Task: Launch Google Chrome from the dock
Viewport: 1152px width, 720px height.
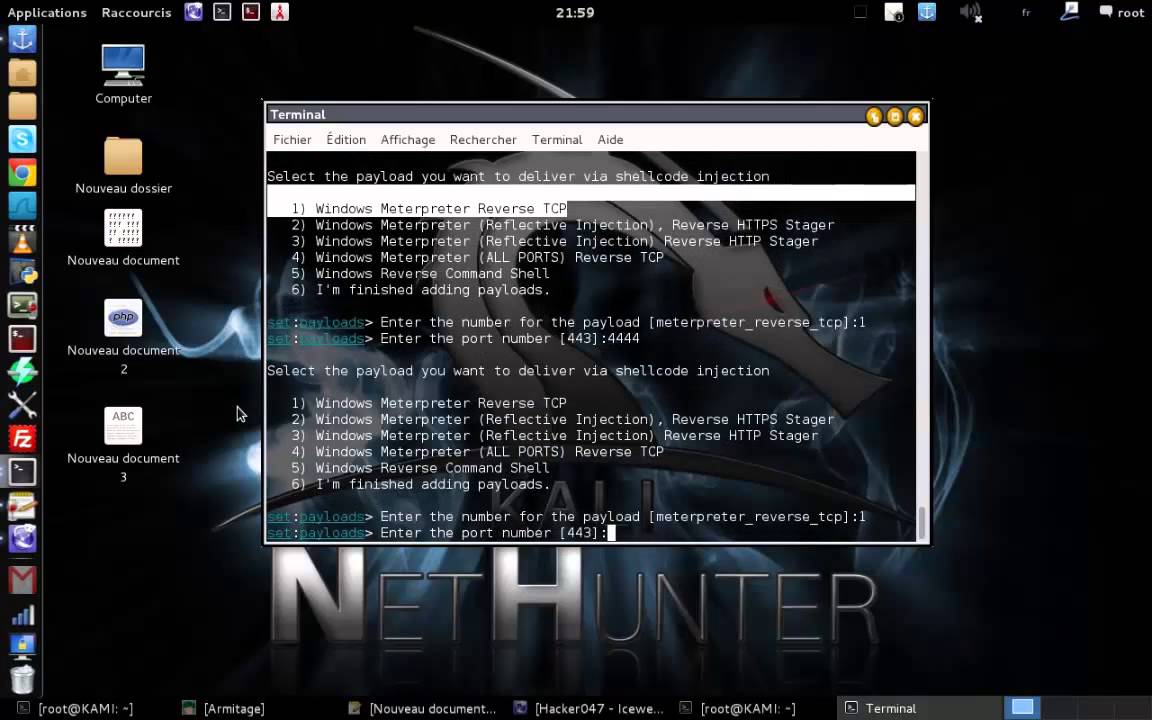Action: 22,173
